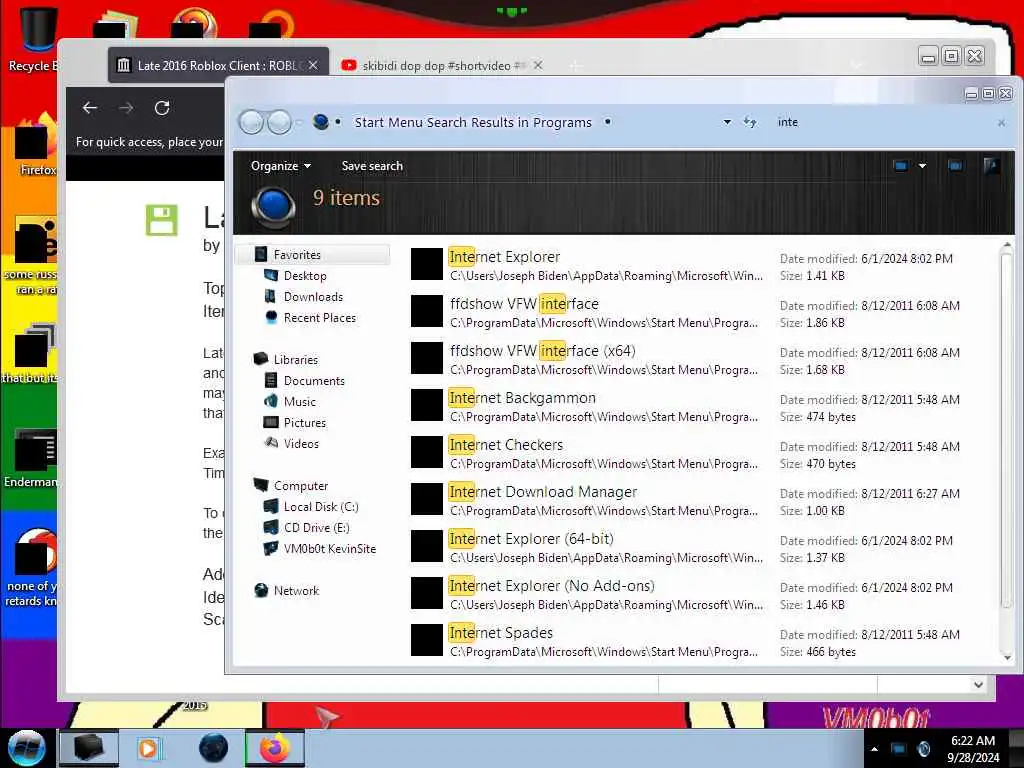Reload the page in Firefox
The image size is (1024, 768).
click(162, 108)
